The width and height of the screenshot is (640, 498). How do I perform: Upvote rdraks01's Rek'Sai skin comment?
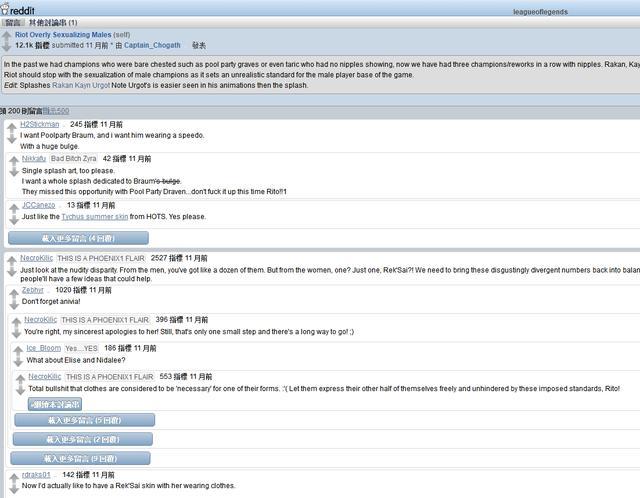[12, 476]
